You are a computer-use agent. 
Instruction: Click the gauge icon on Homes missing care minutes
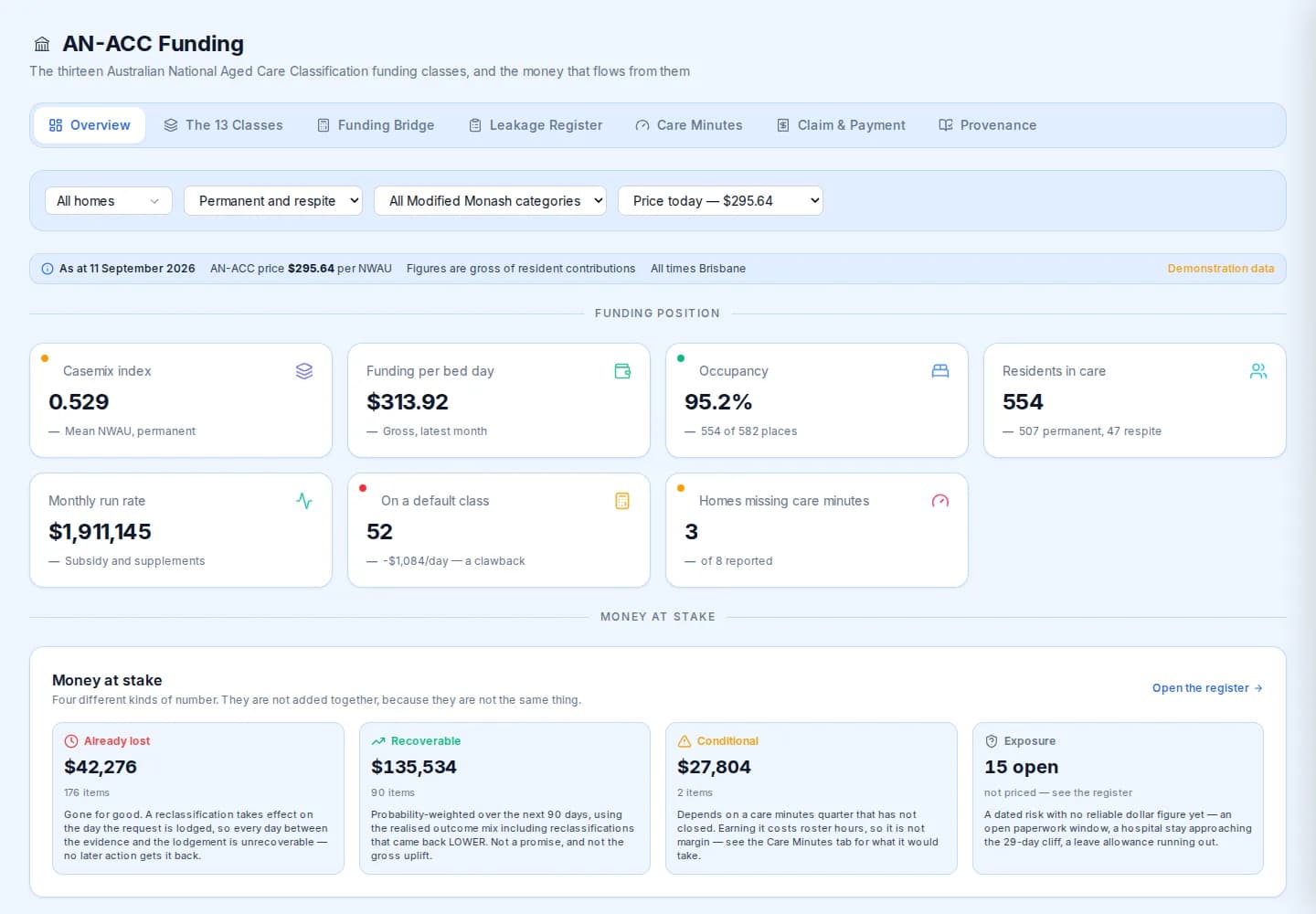(940, 501)
